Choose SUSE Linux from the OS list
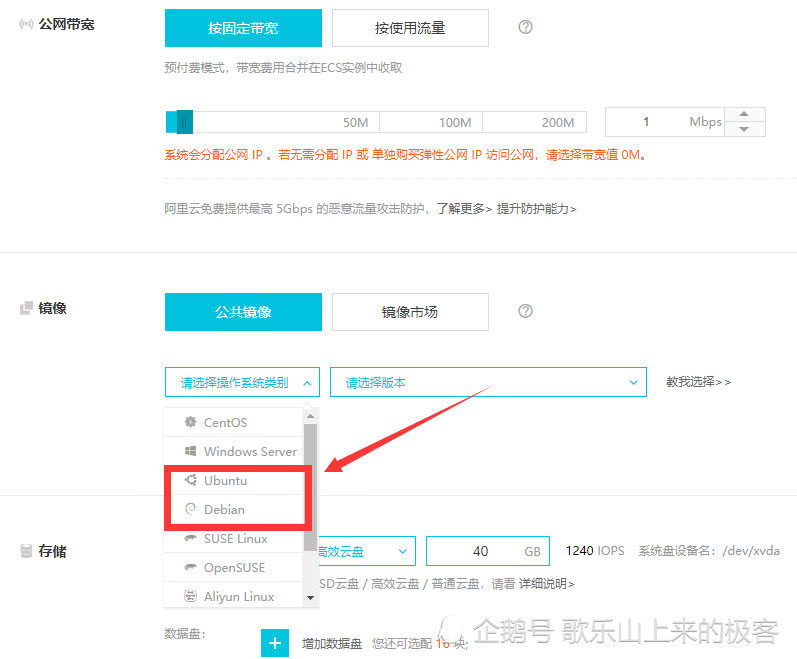797x659 pixels. click(x=234, y=539)
